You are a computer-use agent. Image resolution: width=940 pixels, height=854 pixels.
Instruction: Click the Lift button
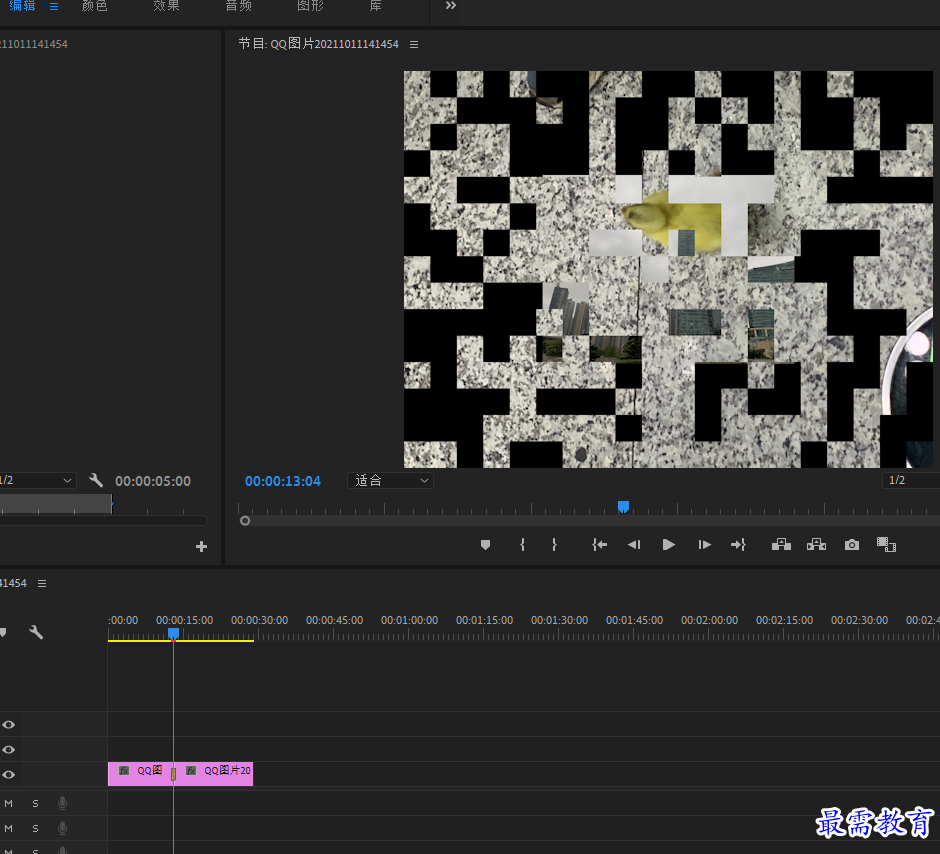tap(781, 545)
